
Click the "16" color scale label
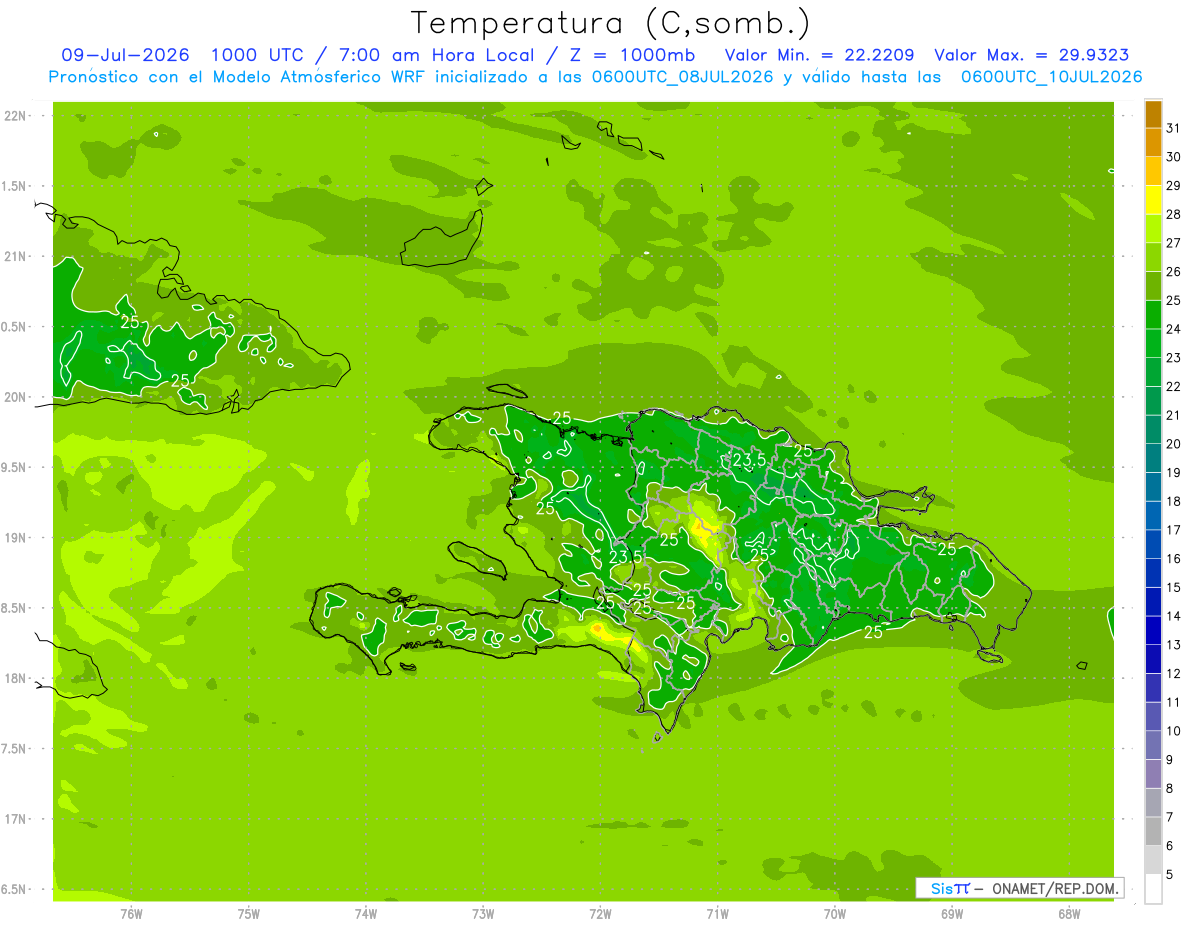[x=1173, y=559]
